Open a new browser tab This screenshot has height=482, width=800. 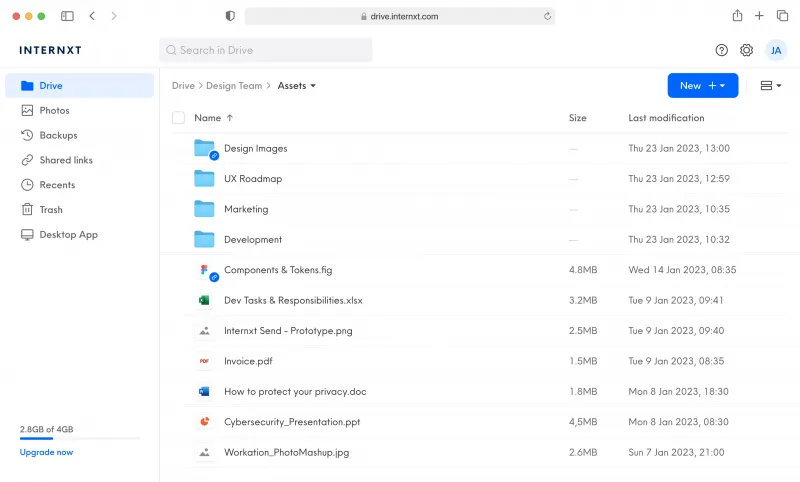[x=759, y=16]
